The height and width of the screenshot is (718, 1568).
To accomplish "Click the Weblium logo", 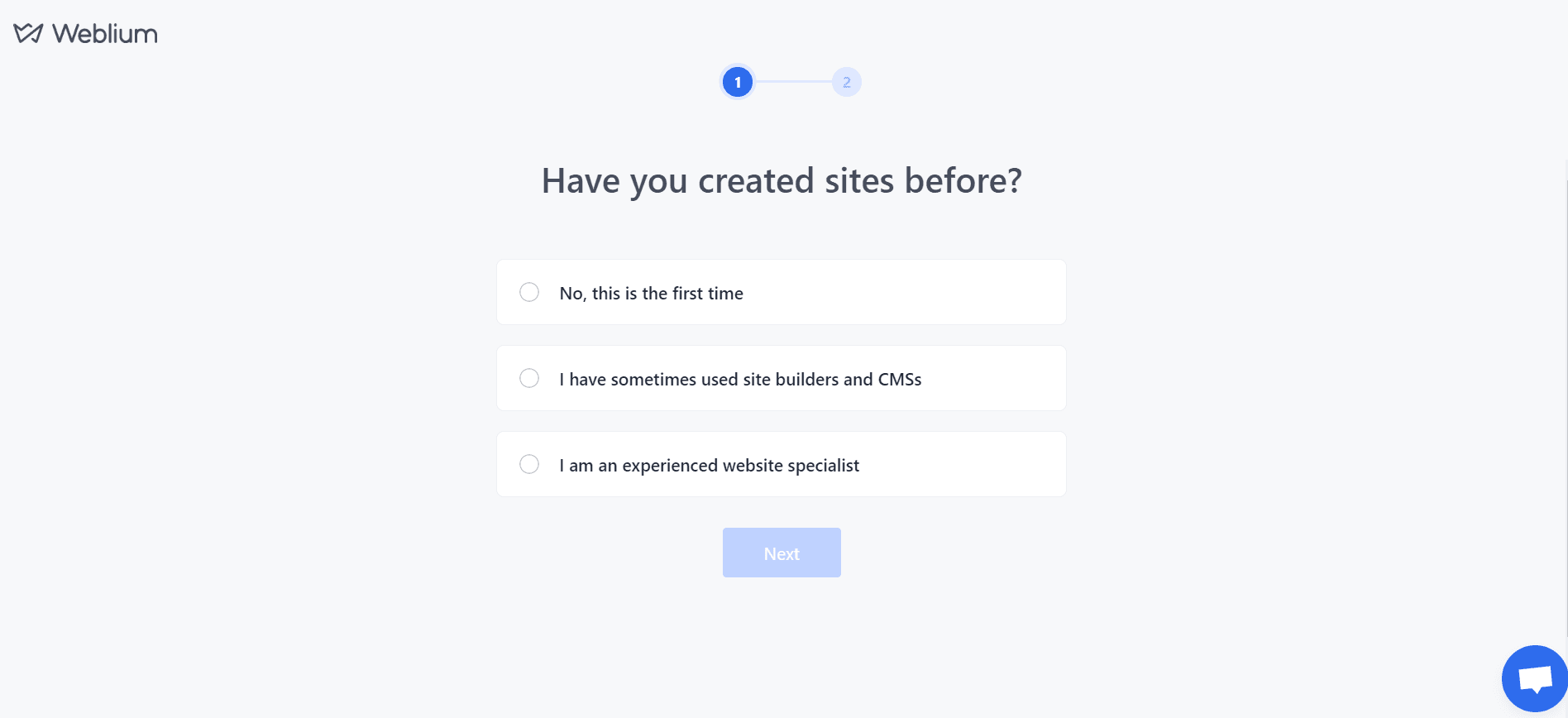I will 85,32.
